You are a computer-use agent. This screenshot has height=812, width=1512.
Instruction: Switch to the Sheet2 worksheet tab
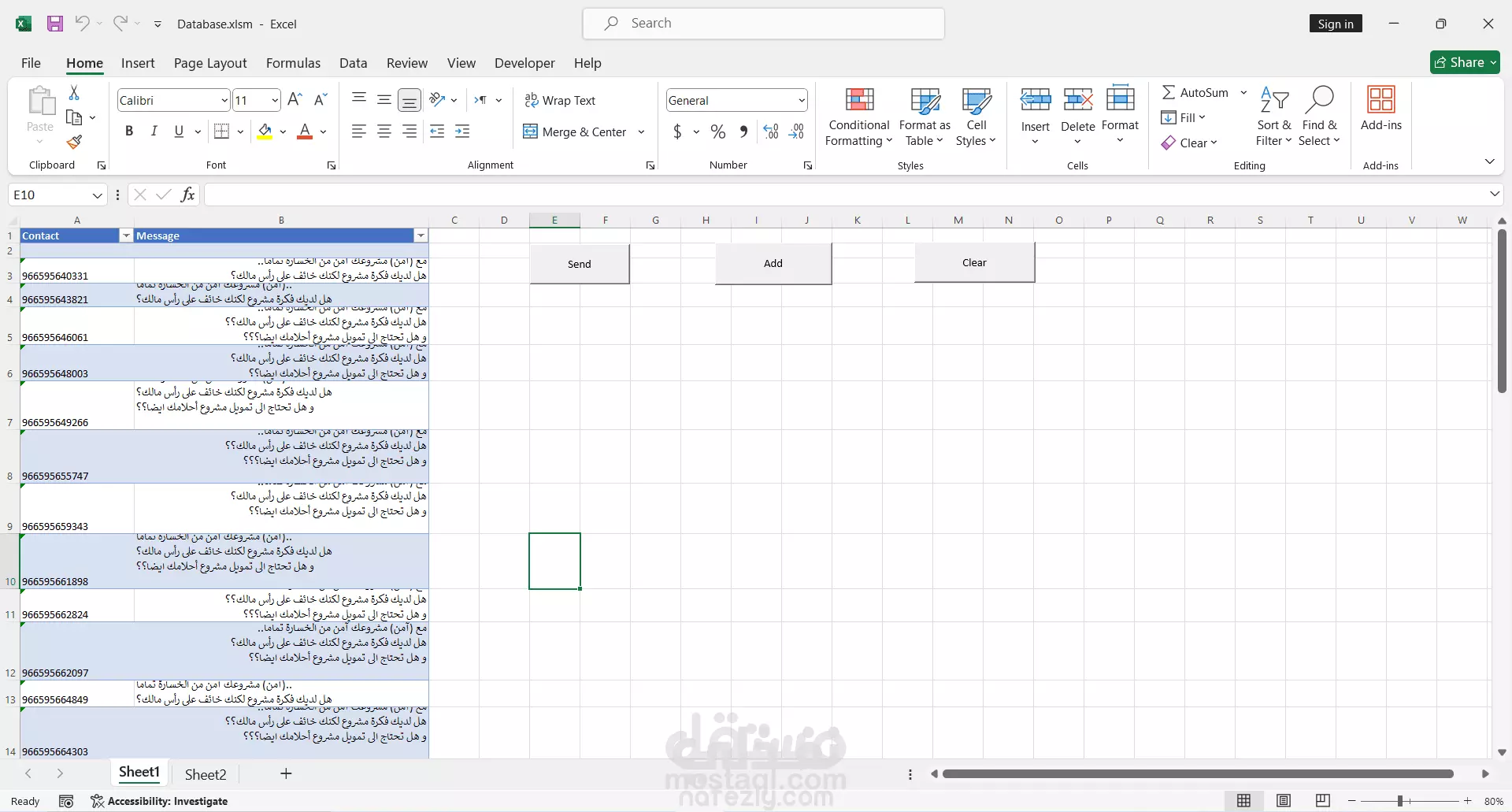[206, 774]
